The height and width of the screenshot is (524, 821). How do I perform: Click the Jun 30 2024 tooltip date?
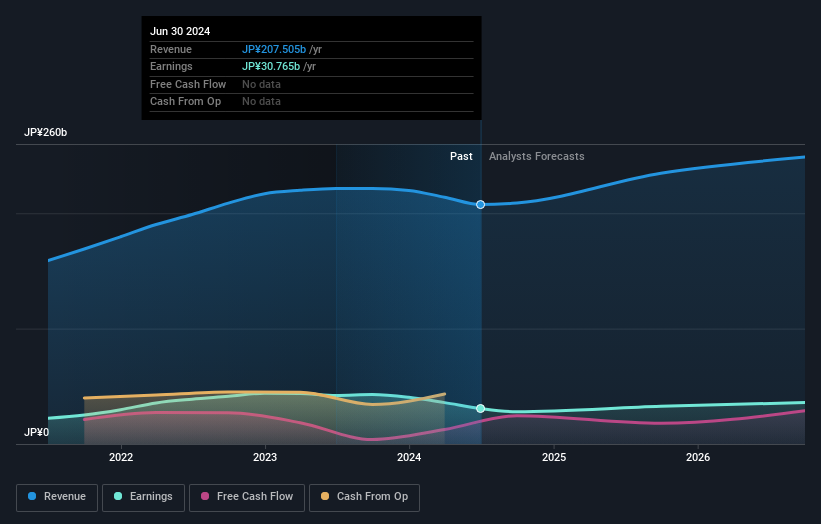pyautogui.click(x=180, y=31)
